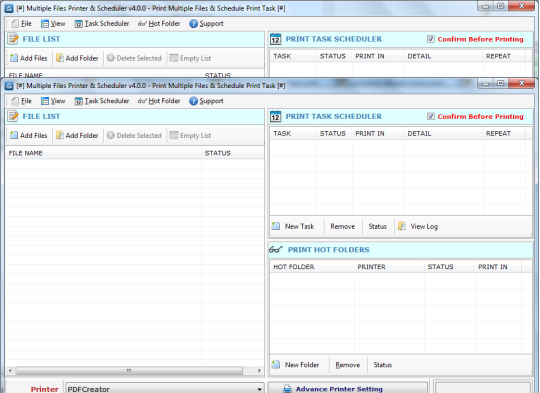Click REPEAT column header in front window scheduler
This screenshot has height=393, width=540.
coord(503,133)
